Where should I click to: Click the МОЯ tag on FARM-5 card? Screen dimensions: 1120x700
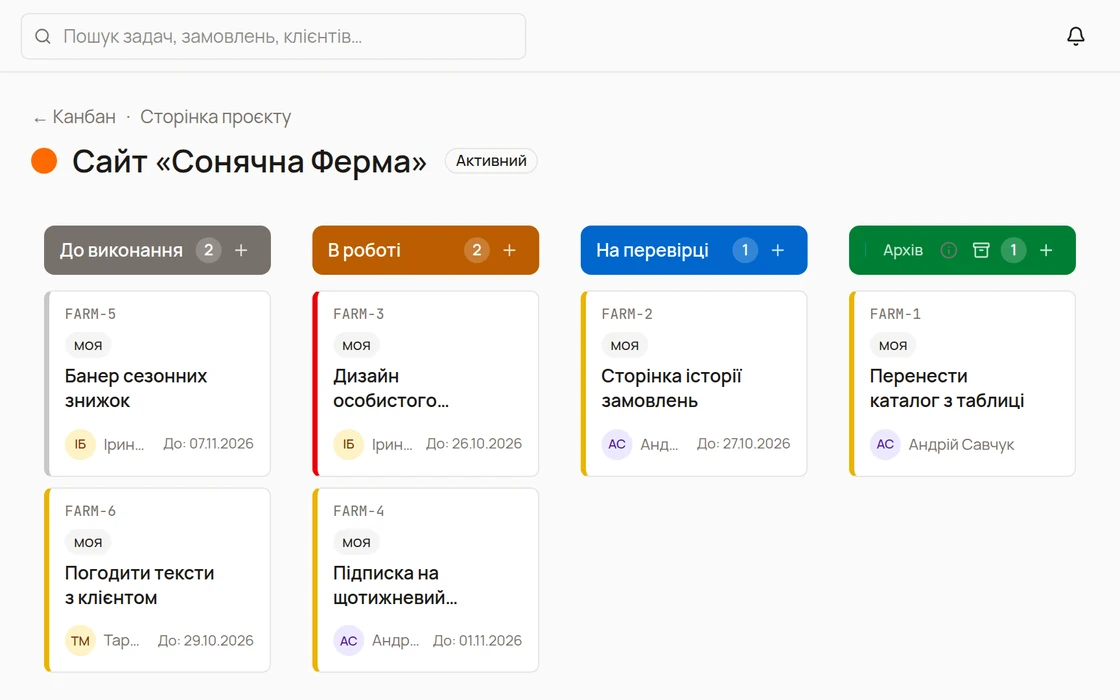88,346
